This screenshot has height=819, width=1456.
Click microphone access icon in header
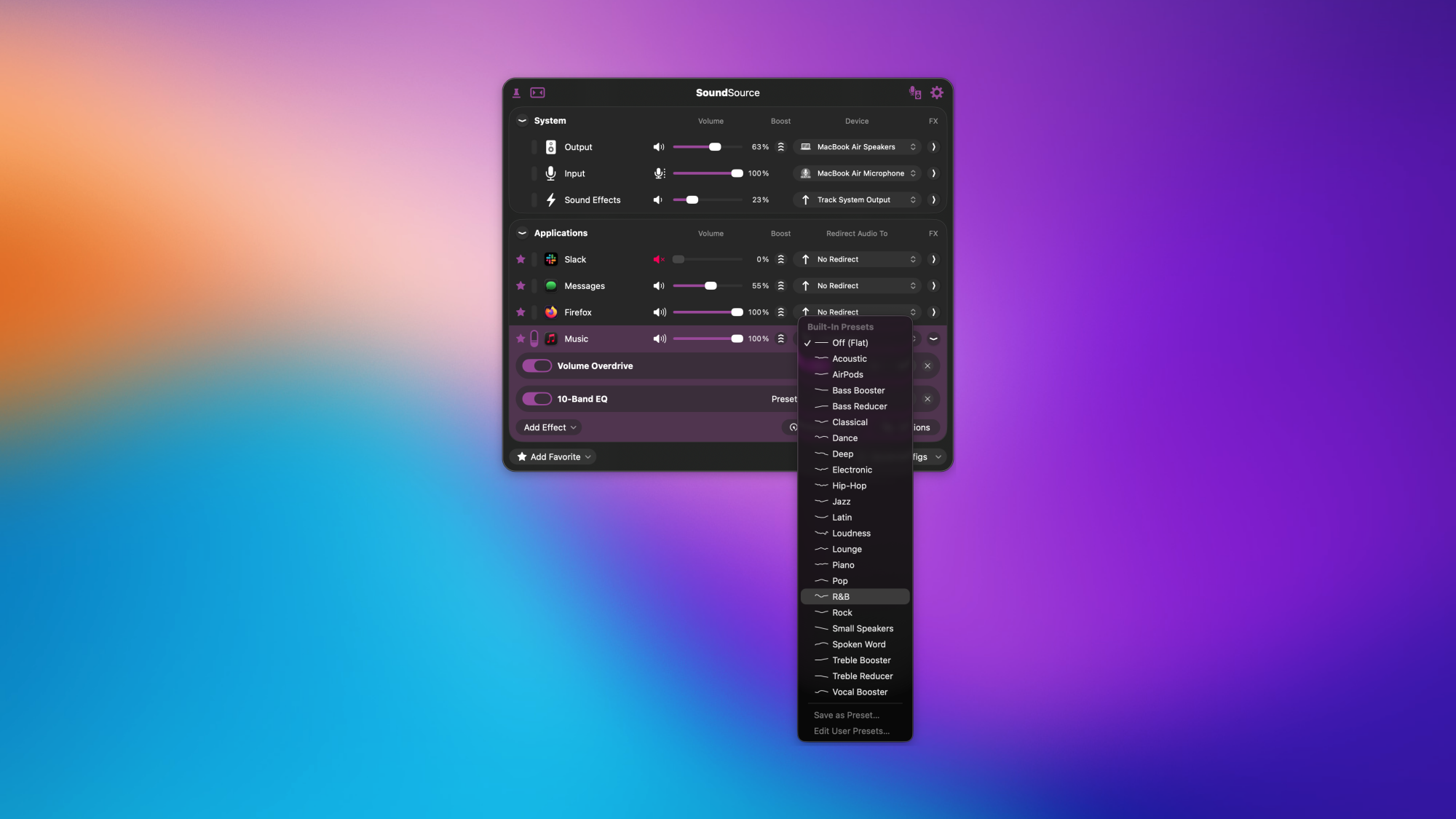point(915,92)
